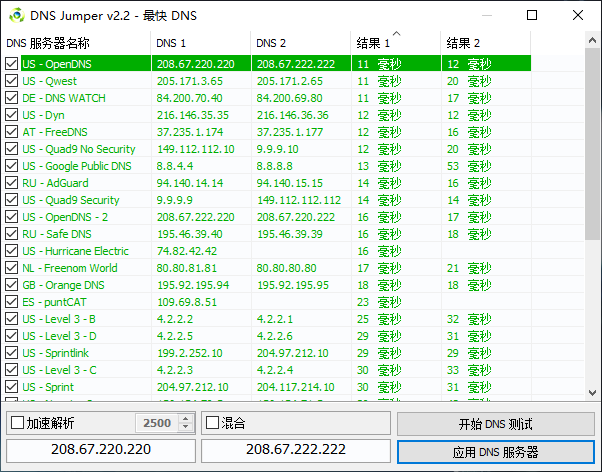Click DNS 1 address 8.8.4.4
The width and height of the screenshot is (602, 472).
[175, 166]
